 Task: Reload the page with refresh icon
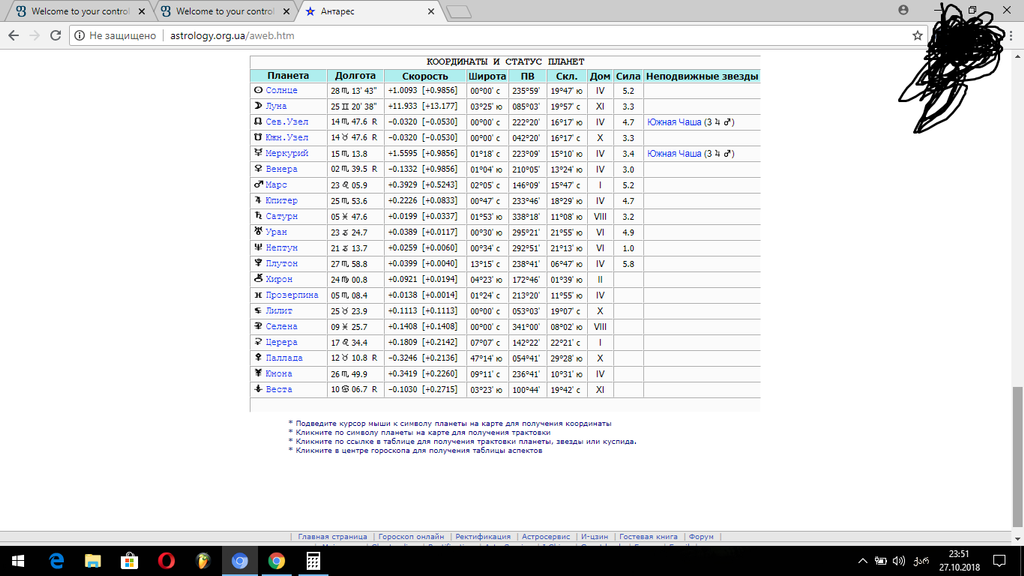pyautogui.click(x=56, y=35)
